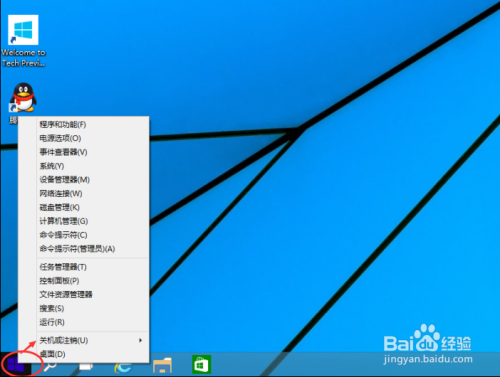
Task: Run 命令提示符(管理员)(A)
Action: coord(83,249)
